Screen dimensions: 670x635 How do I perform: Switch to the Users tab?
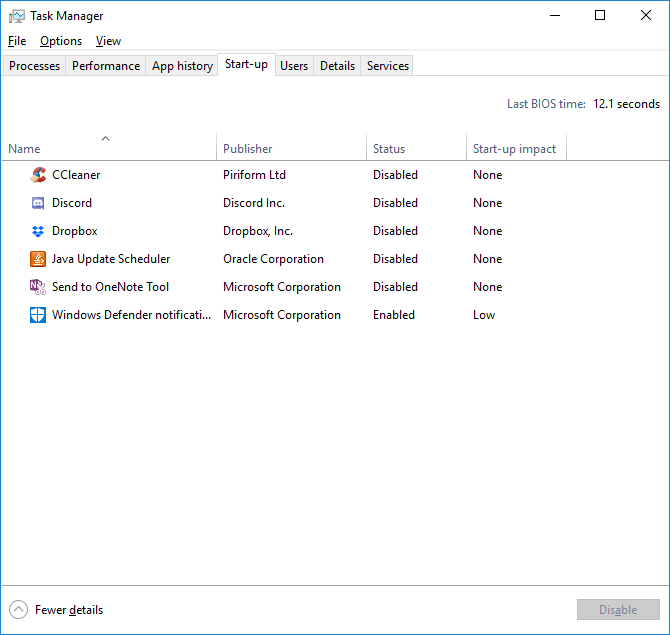tap(294, 66)
